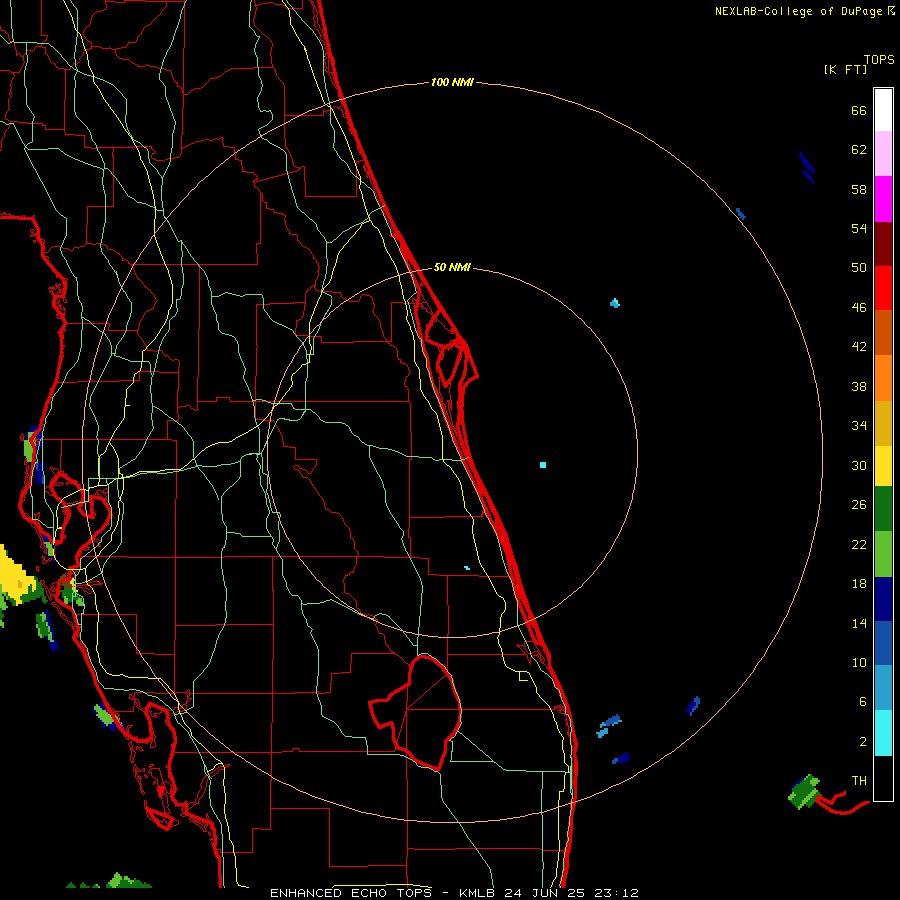This screenshot has height=900, width=900.
Task: Click the bright yellow legend swatch
Action: point(883,466)
